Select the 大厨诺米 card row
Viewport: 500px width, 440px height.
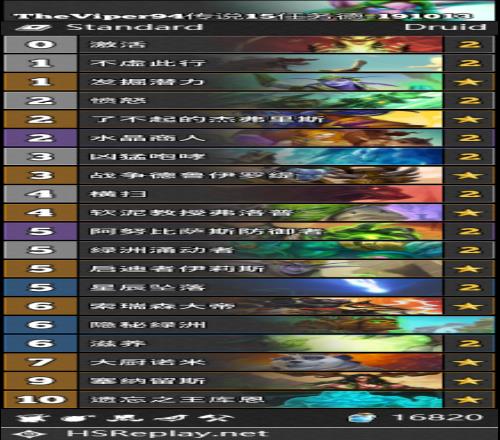(249, 362)
